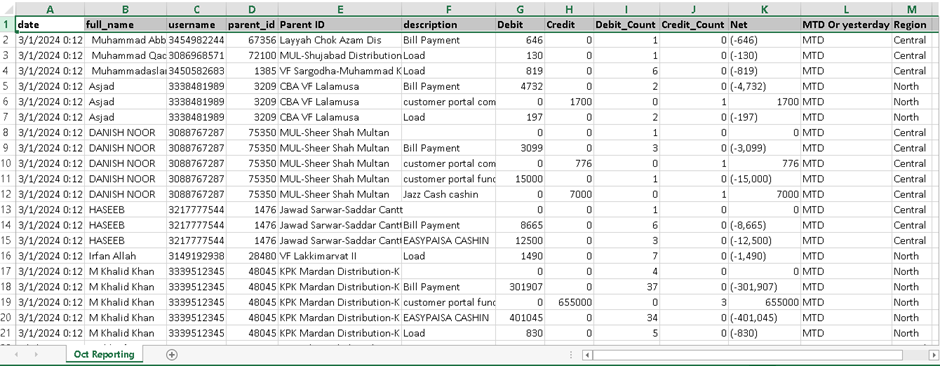Click the 'Parent ID' header cell
The height and width of the screenshot is (366, 940).
[340, 25]
